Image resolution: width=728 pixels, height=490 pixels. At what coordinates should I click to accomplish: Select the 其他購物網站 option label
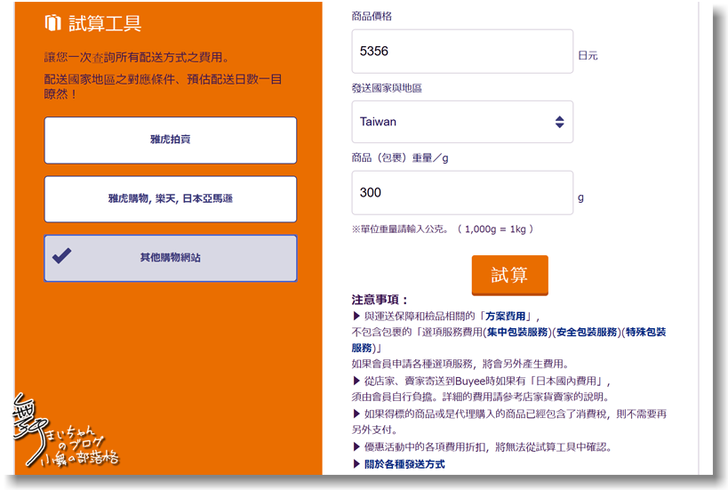tap(170, 258)
